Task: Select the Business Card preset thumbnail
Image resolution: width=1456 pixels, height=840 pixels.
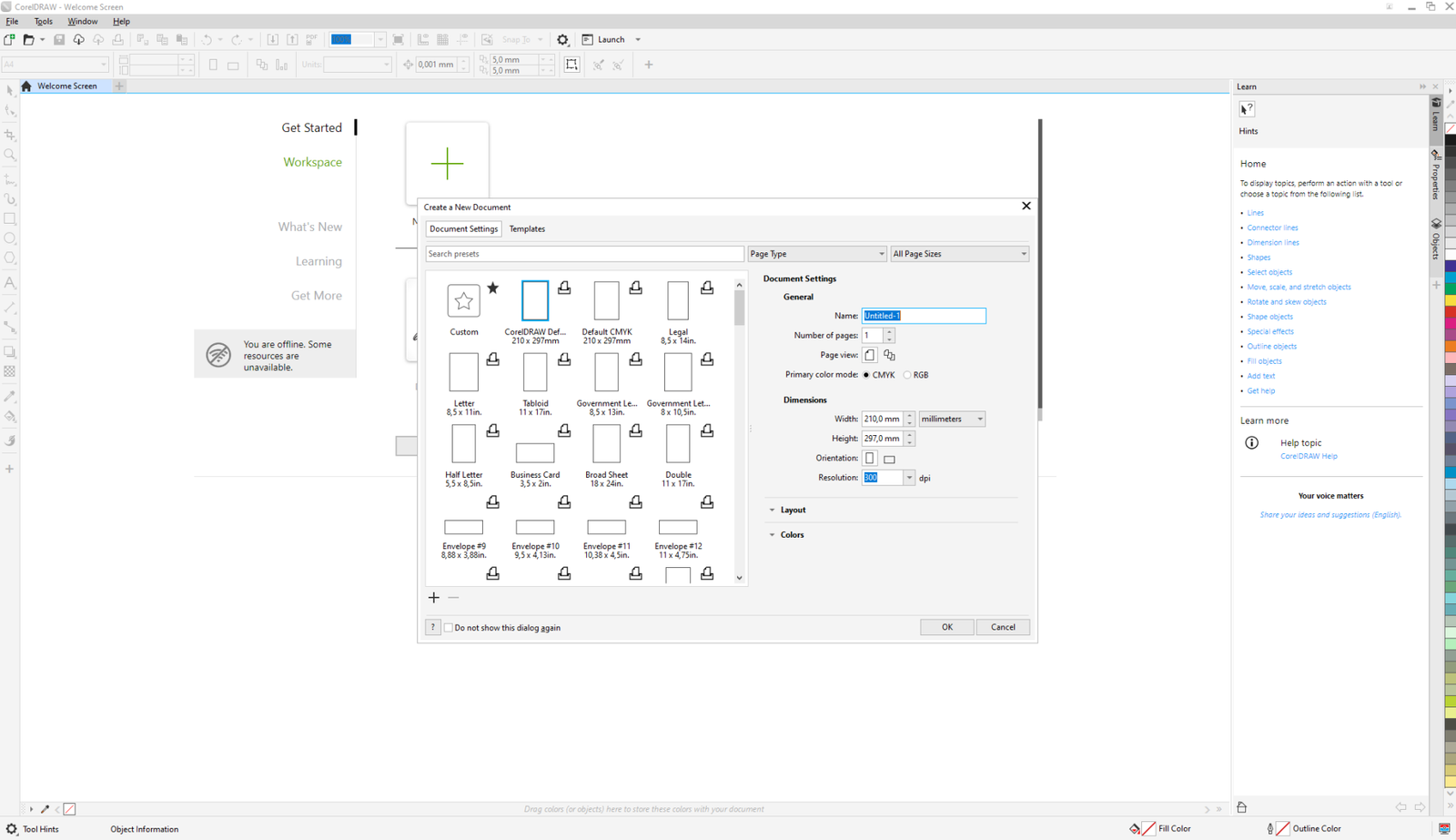Action: click(535, 452)
